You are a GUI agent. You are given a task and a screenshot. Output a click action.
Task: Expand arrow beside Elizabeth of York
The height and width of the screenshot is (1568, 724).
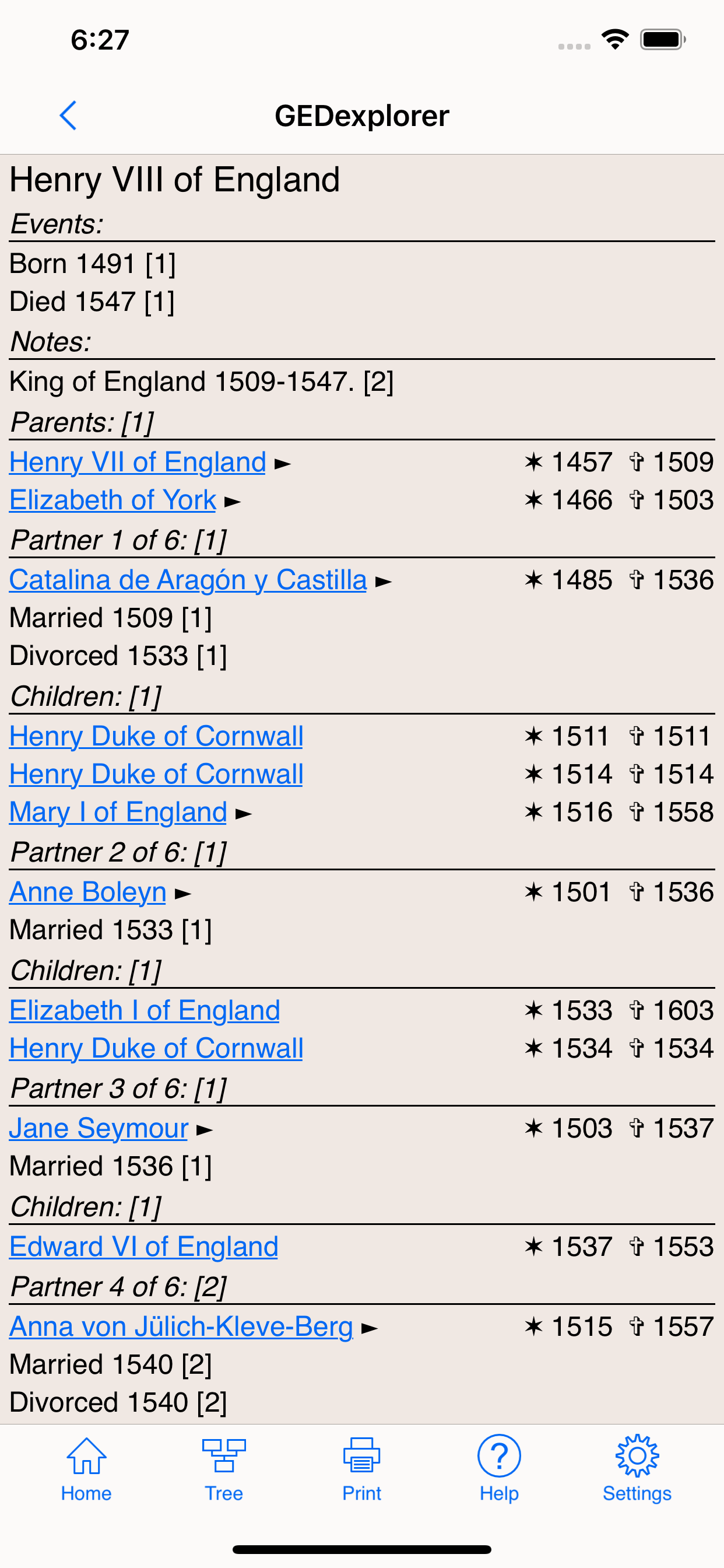pyautogui.click(x=233, y=502)
